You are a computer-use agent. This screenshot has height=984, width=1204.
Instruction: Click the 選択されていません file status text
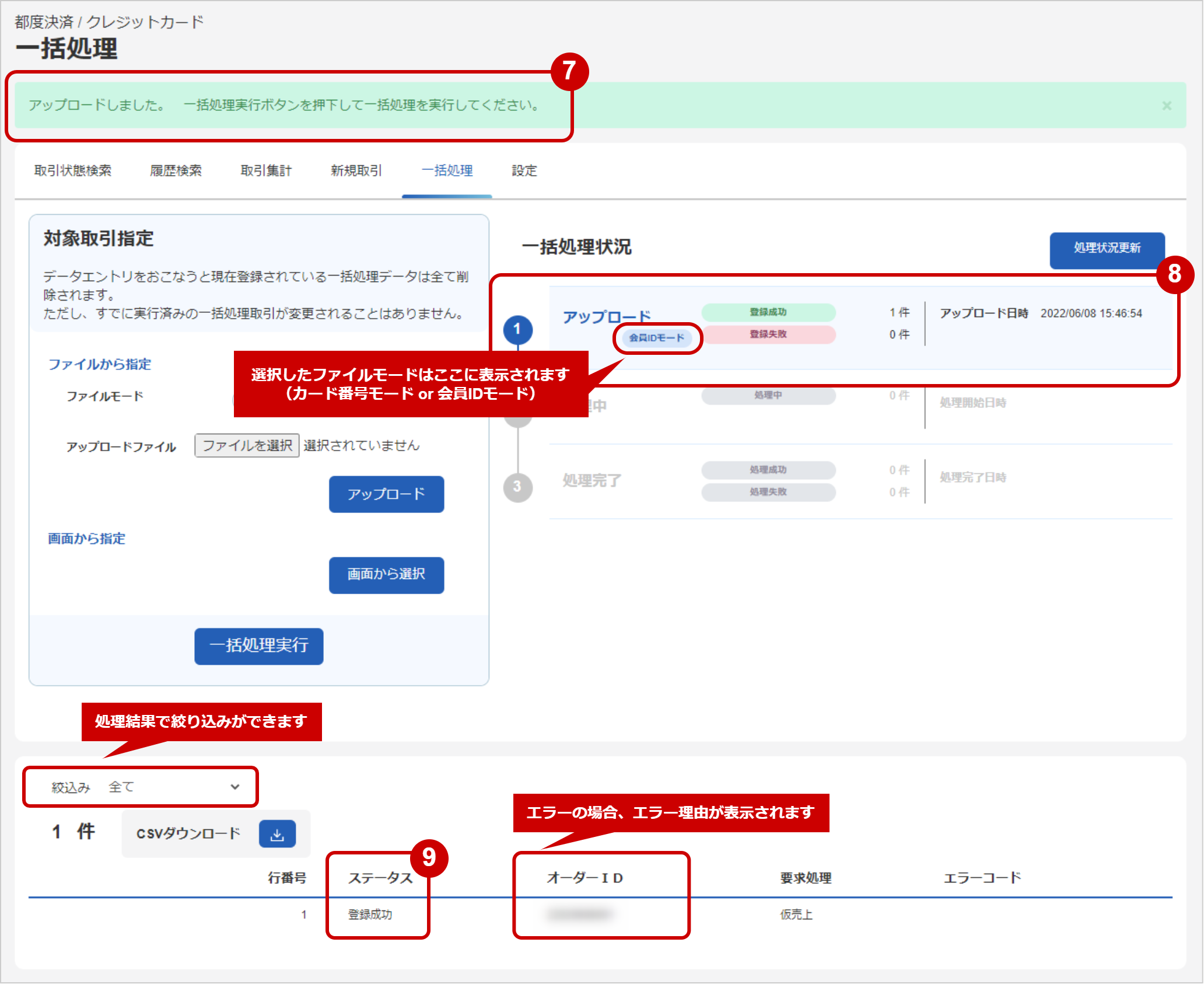(x=362, y=446)
